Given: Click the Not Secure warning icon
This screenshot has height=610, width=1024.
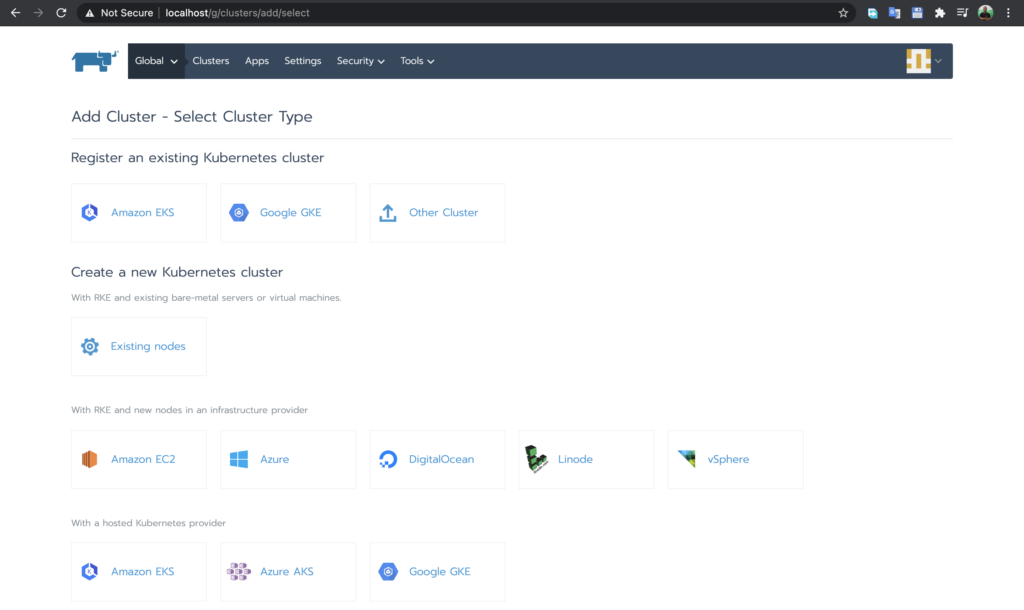Looking at the screenshot, I should pyautogui.click(x=89, y=13).
